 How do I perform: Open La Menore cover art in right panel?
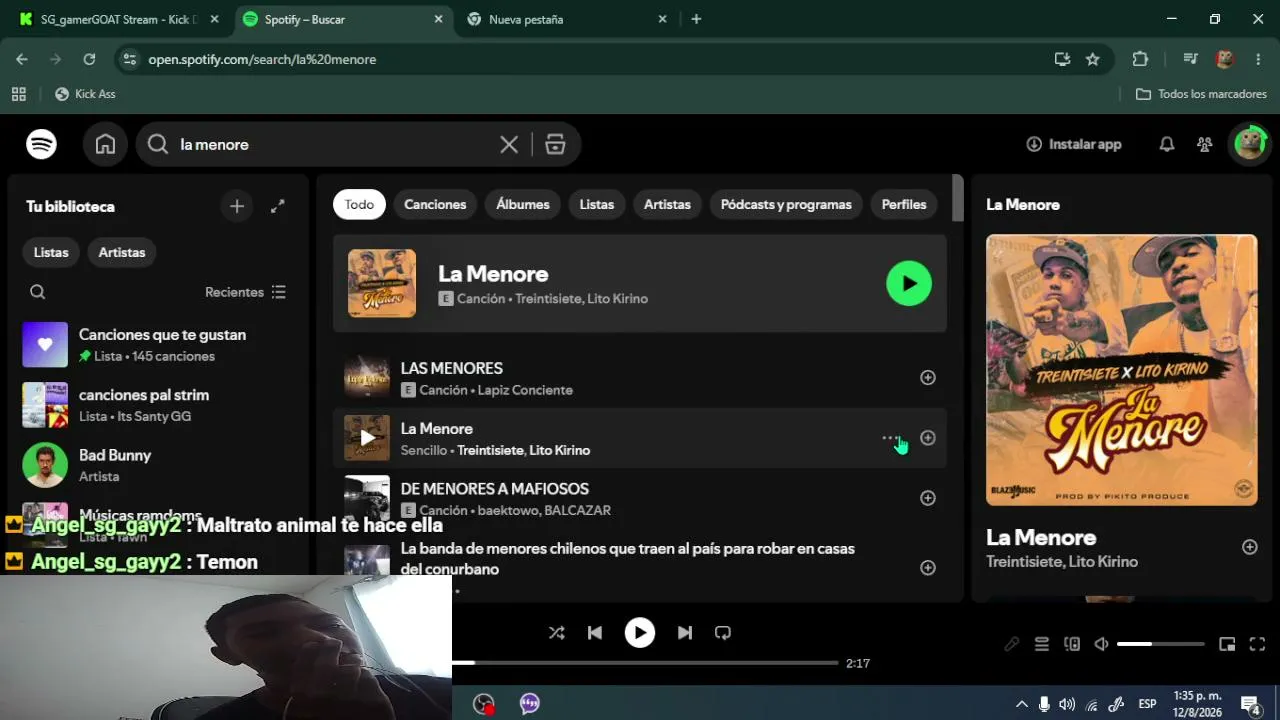(1121, 370)
